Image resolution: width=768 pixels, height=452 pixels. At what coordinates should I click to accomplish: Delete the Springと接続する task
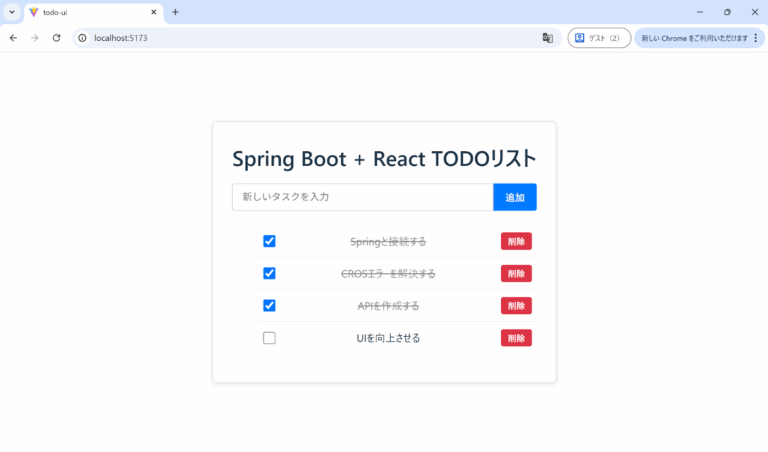(x=516, y=241)
